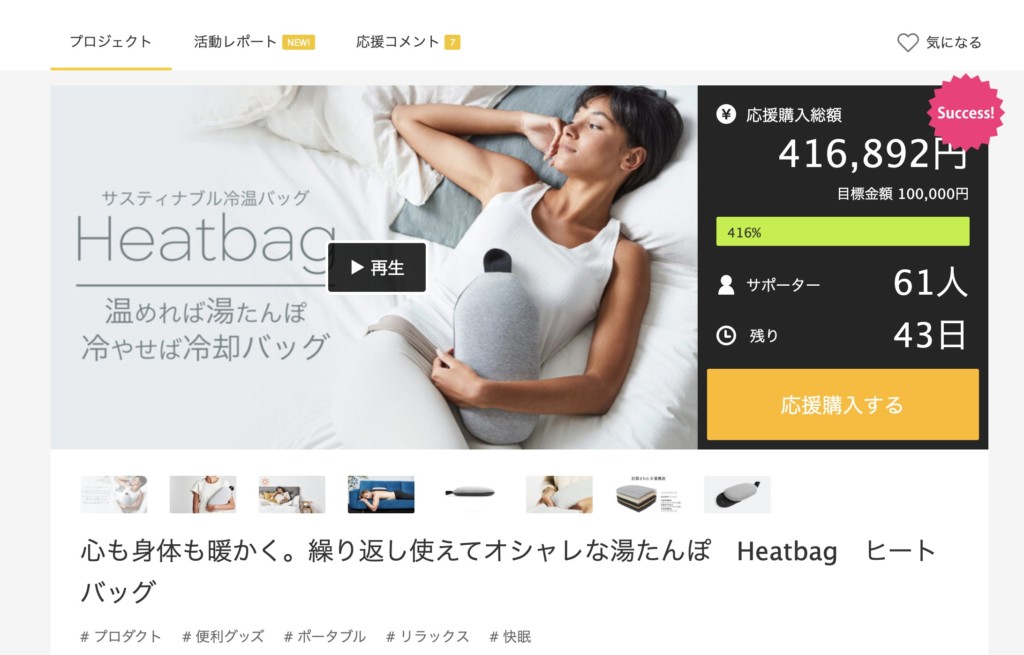This screenshot has width=1024, height=655.
Task: Select the stacked fabric colors thumbnail
Action: click(648, 494)
